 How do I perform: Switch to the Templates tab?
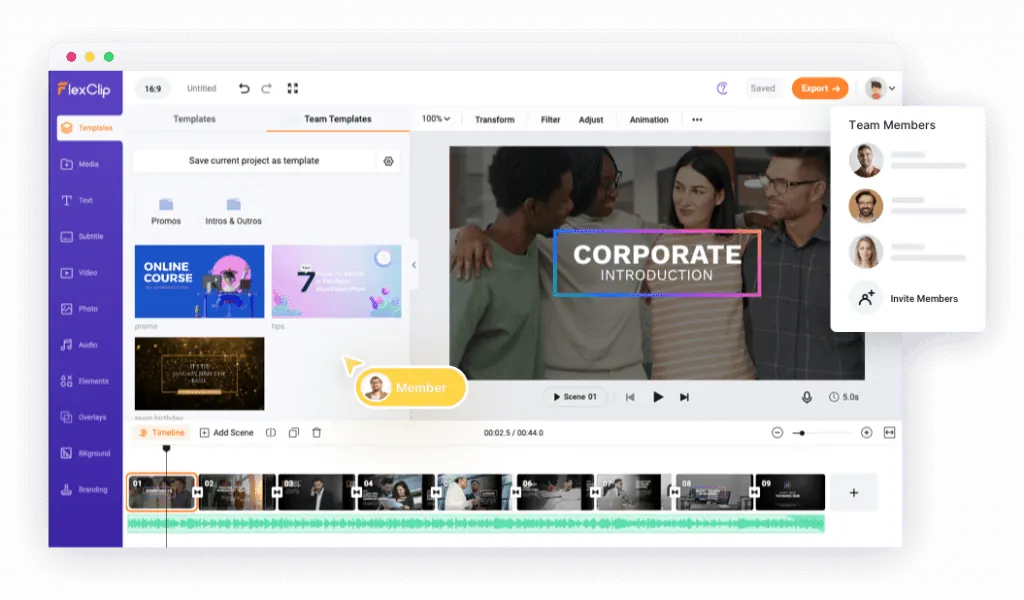click(194, 119)
